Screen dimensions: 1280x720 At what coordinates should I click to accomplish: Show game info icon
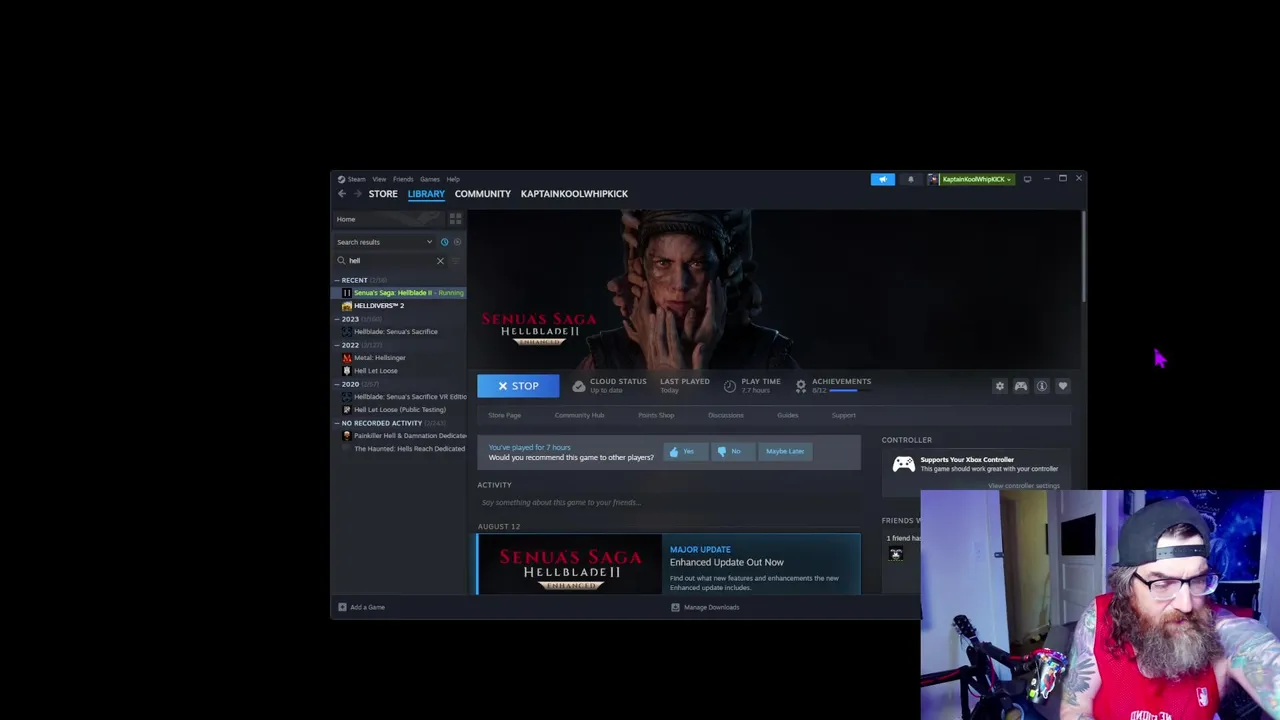click(1041, 386)
